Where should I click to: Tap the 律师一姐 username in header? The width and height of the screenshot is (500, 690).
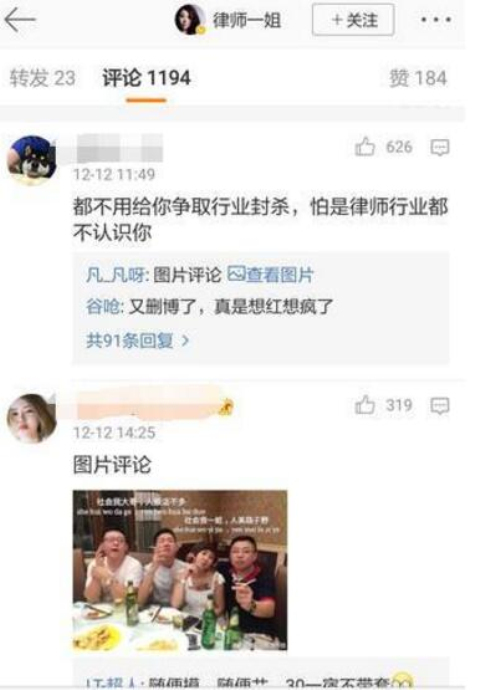tap(247, 20)
